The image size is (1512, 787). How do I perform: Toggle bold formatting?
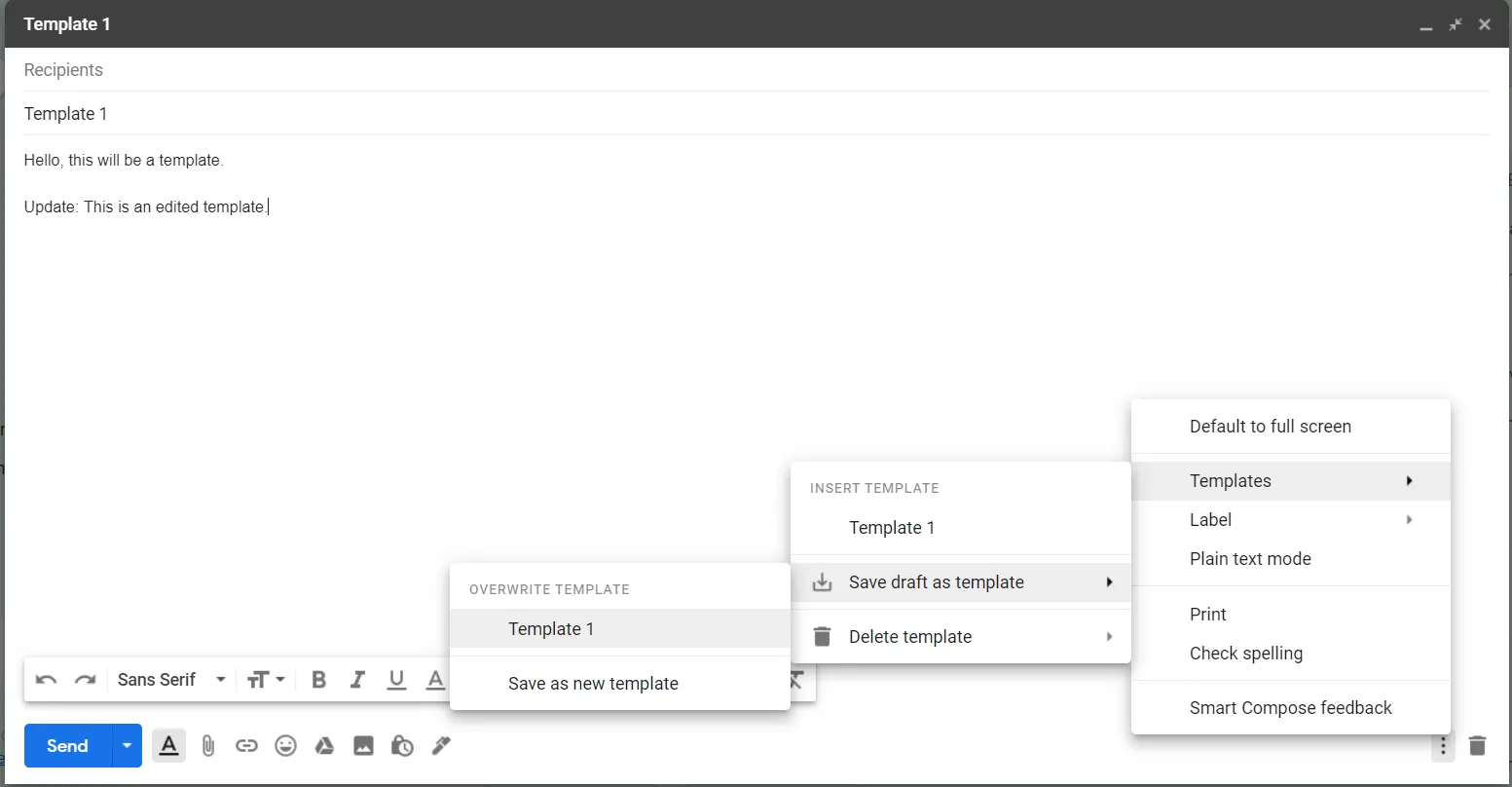[x=318, y=680]
